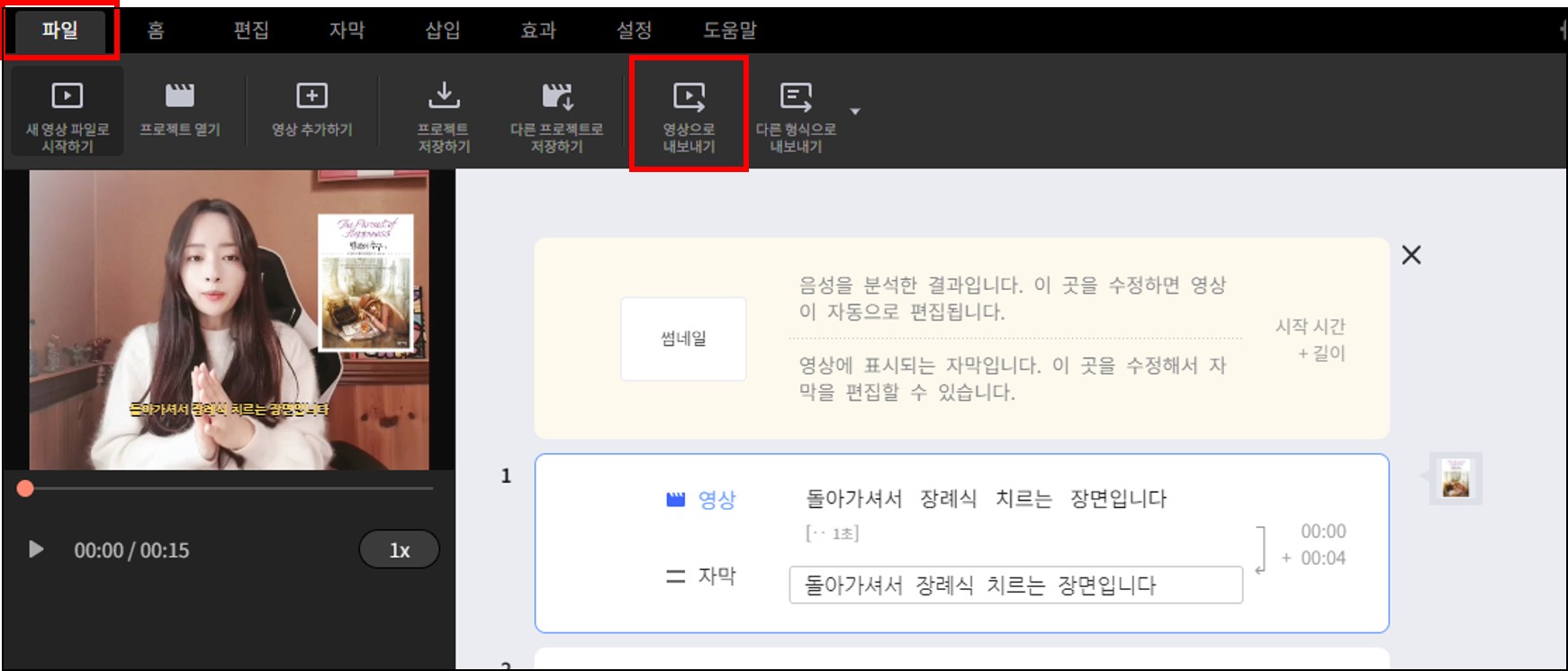Open the 설정 tab

[634, 31]
